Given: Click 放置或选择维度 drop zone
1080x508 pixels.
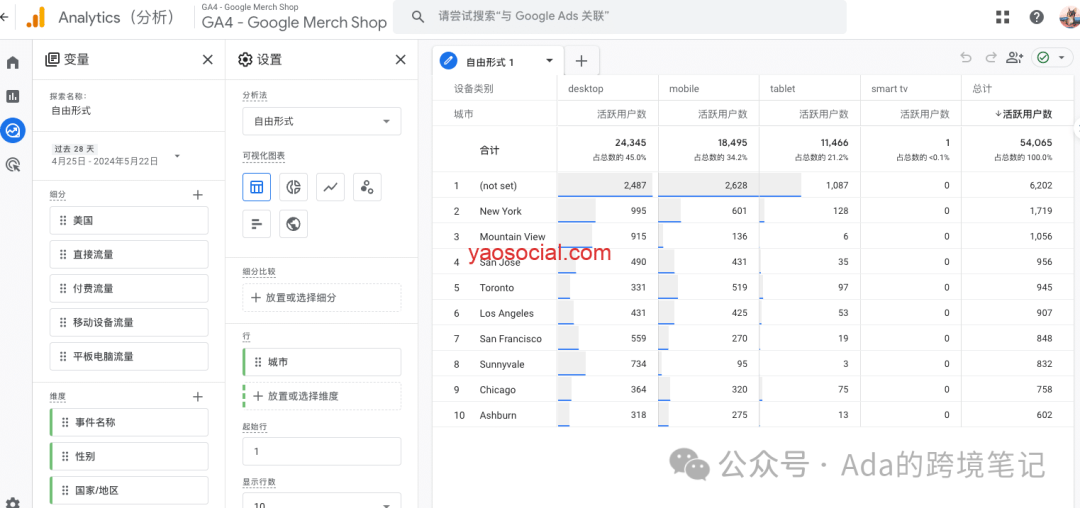Looking at the screenshot, I should pos(322,396).
